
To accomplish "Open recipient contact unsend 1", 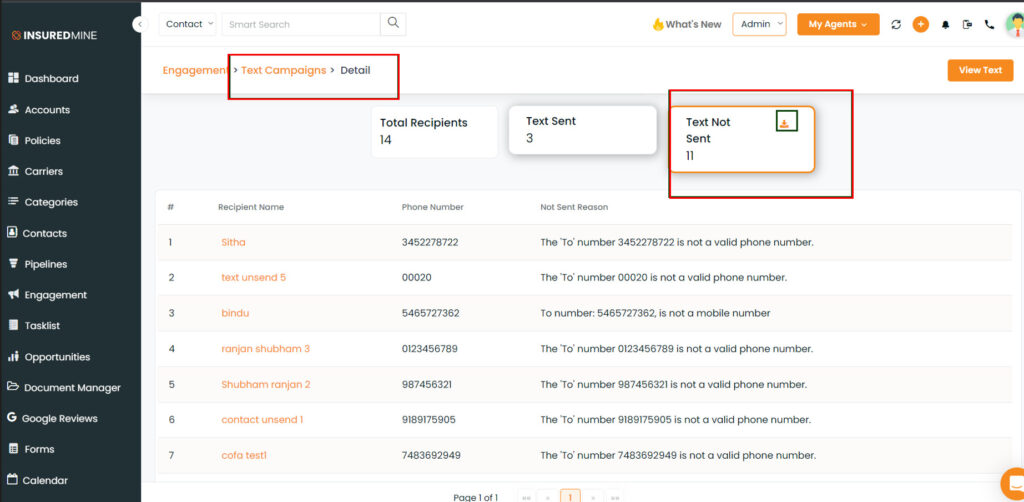I will (x=262, y=420).
